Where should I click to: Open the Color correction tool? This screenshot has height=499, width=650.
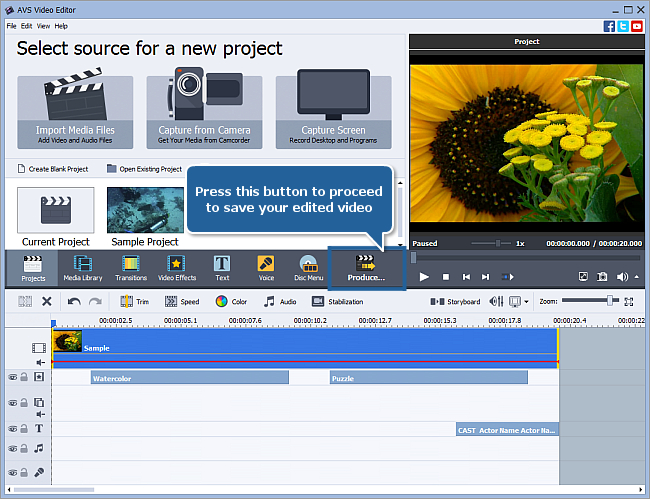(x=231, y=301)
